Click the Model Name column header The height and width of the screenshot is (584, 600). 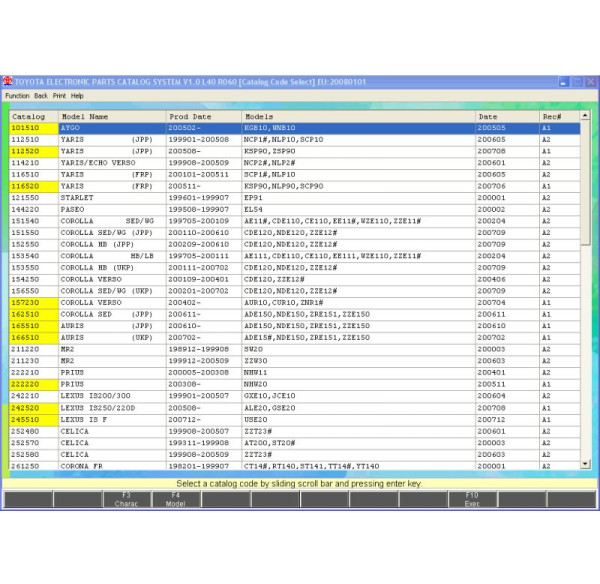click(85, 117)
